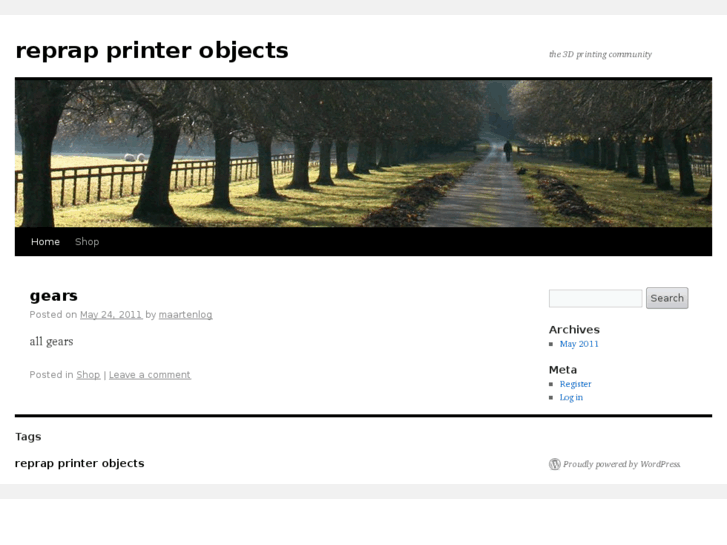Click the footer 'reprap printer objects' link
The width and height of the screenshot is (727, 545).
(x=80, y=463)
